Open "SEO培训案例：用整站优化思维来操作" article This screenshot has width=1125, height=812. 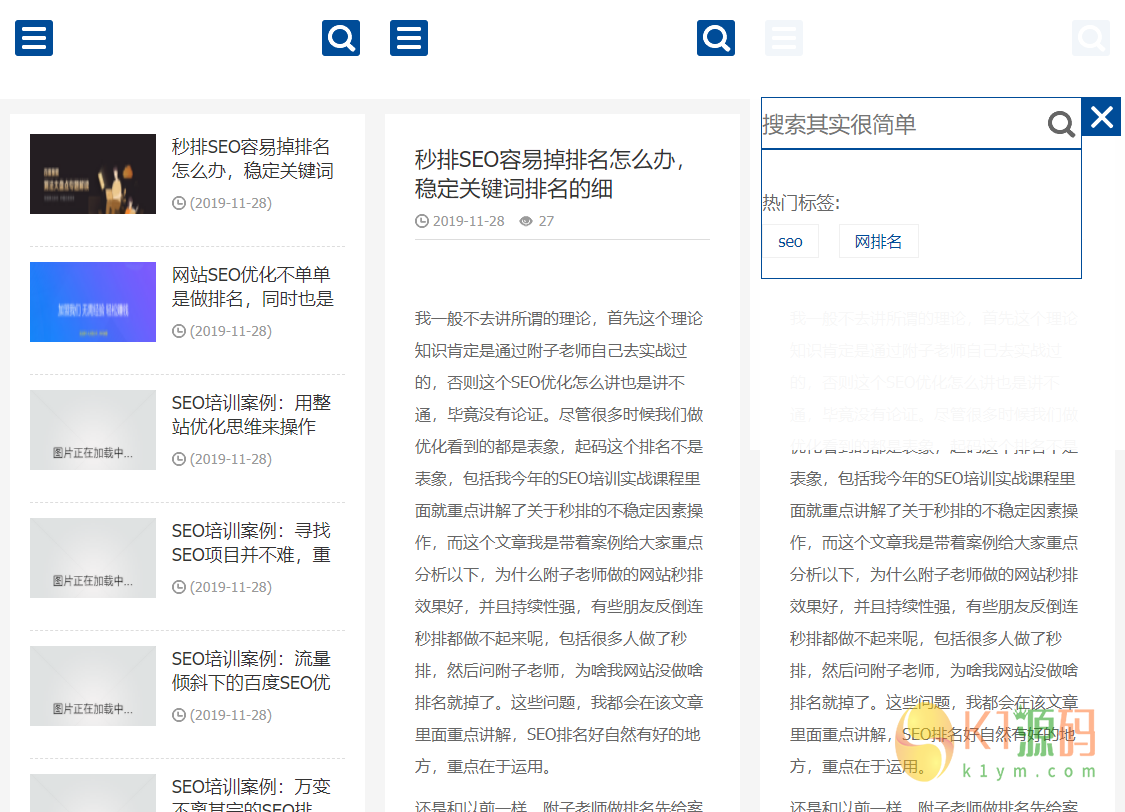pyautogui.click(x=251, y=415)
